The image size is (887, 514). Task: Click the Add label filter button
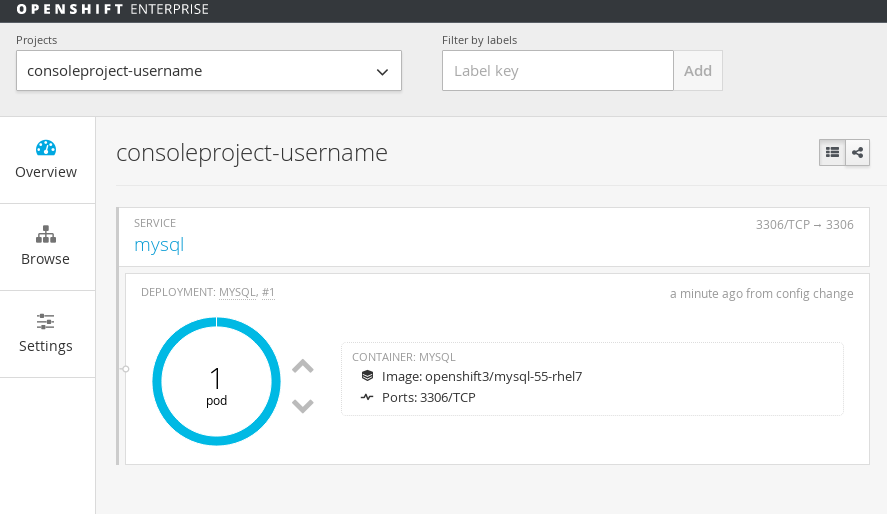(x=697, y=71)
